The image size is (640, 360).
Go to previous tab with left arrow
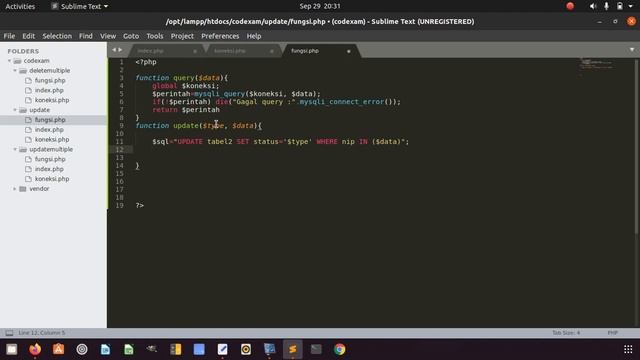tap(114, 50)
